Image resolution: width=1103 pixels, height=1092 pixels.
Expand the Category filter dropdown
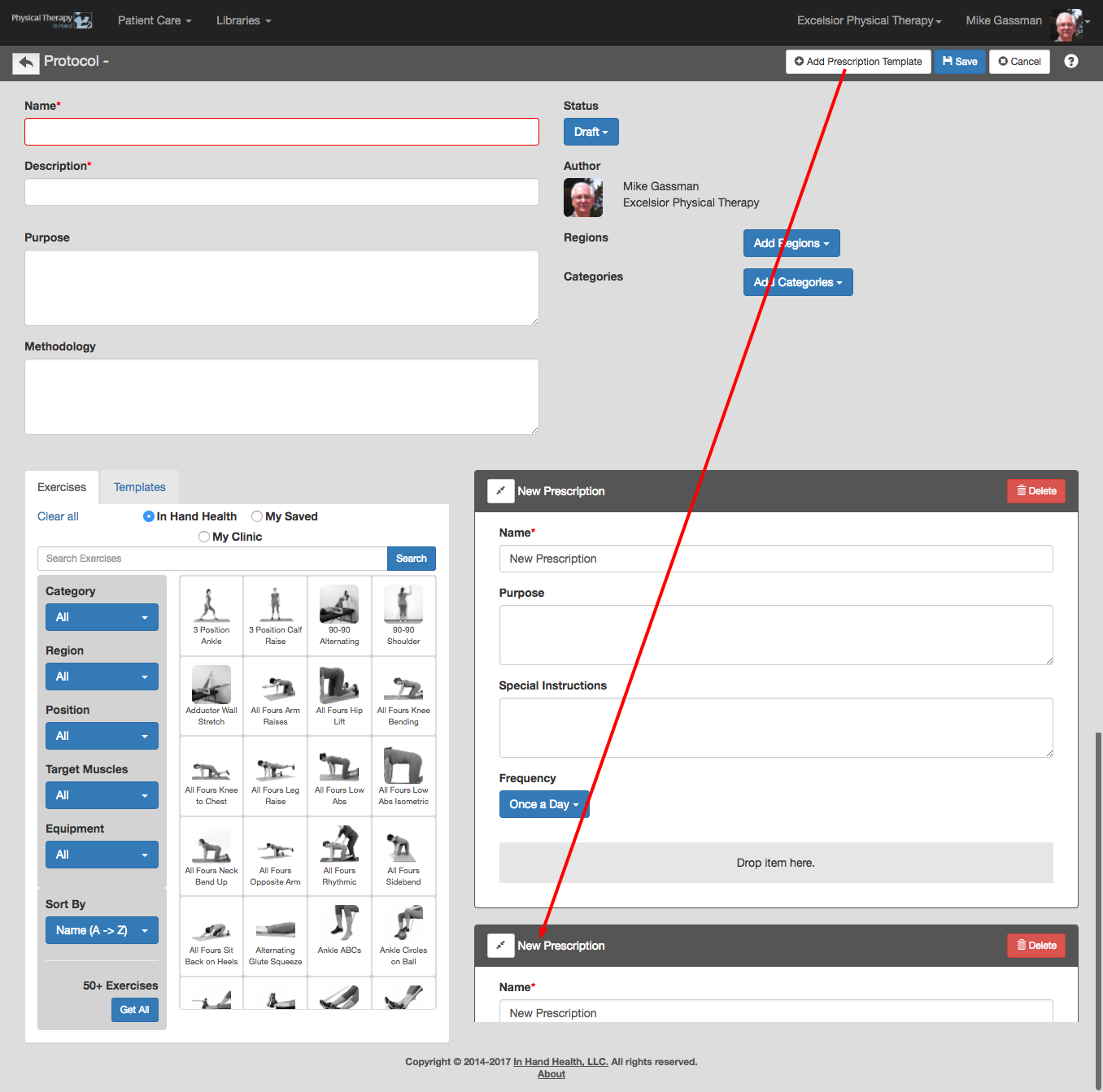click(102, 617)
